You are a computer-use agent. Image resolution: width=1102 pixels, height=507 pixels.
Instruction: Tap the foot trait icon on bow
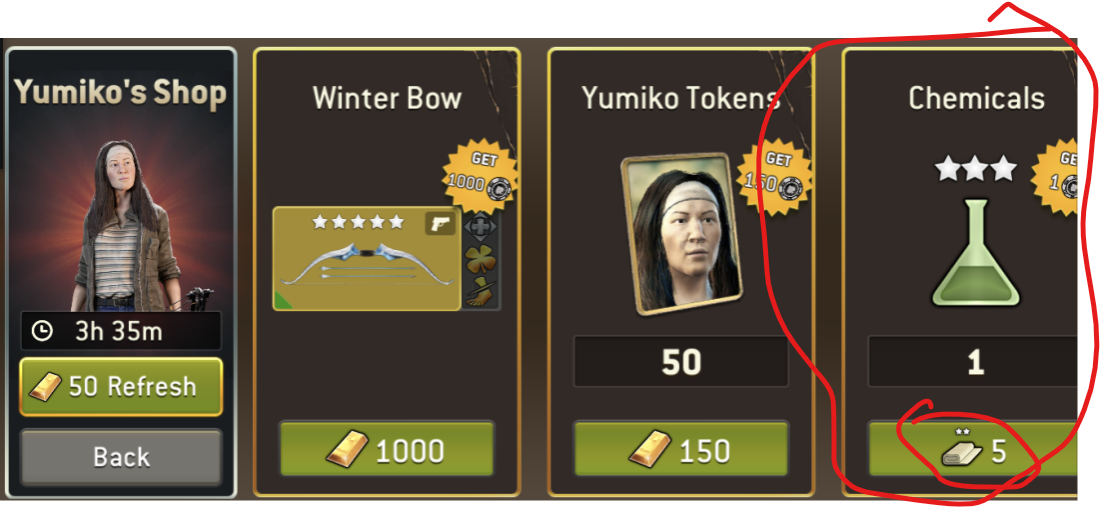pos(482,292)
